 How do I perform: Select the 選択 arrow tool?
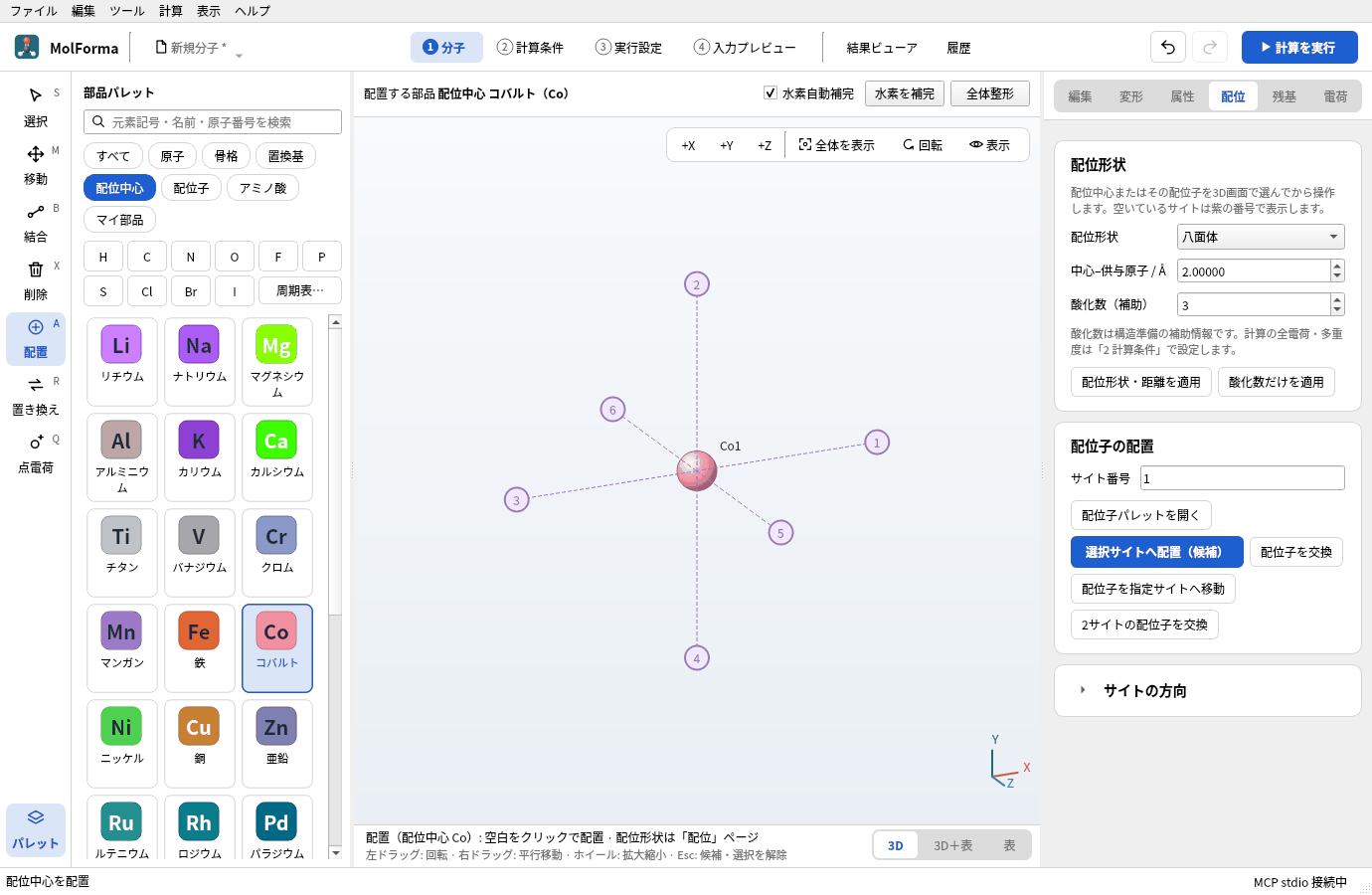(36, 107)
